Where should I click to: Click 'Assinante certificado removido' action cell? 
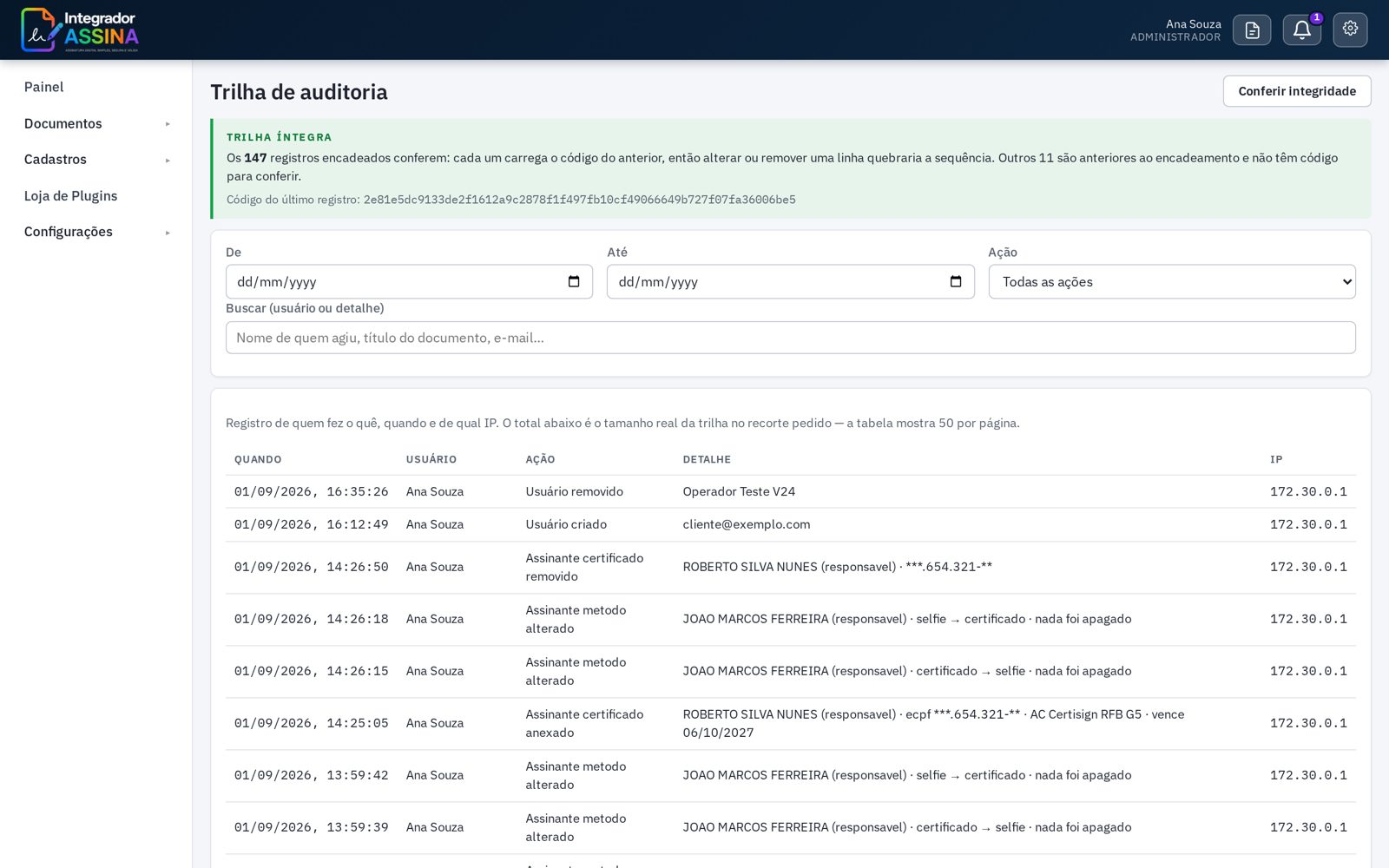tap(584, 567)
